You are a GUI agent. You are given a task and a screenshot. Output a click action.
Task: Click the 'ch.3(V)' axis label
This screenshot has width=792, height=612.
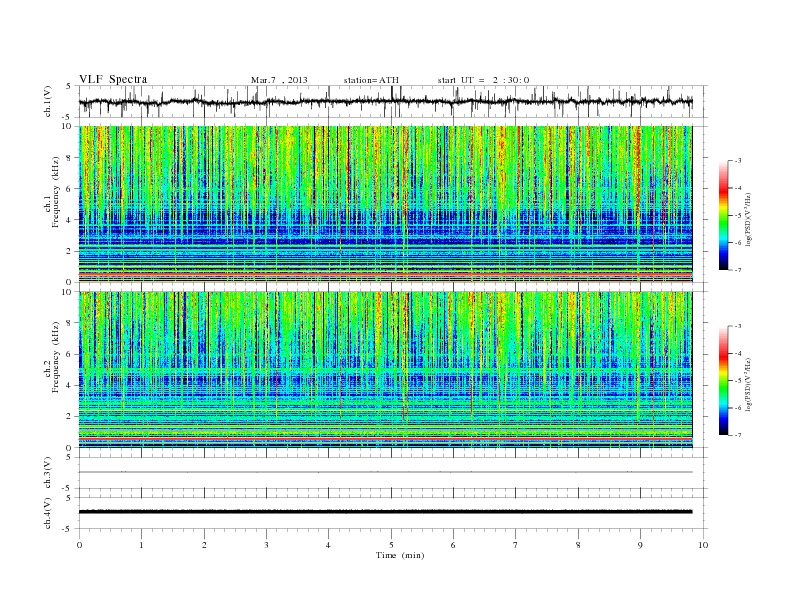[48, 473]
